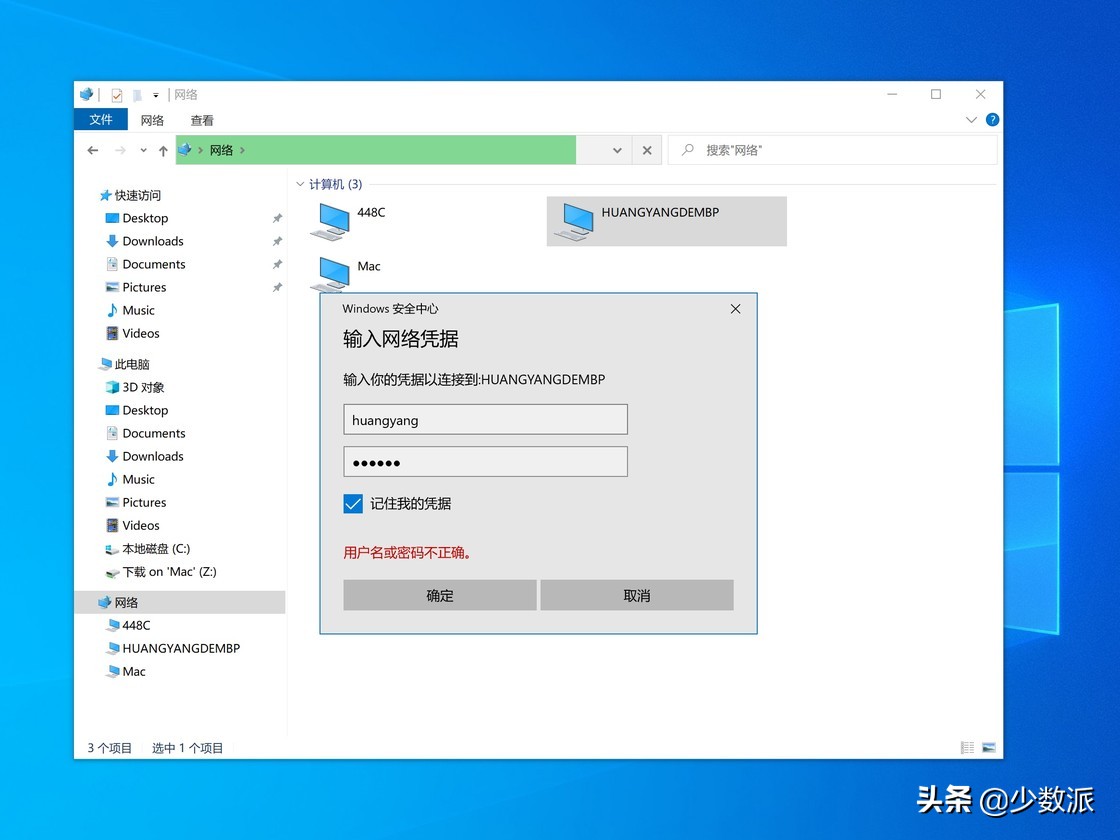Viewport: 1120px width, 840px height.
Task: Open the address bar history dropdown
Action: tap(617, 150)
